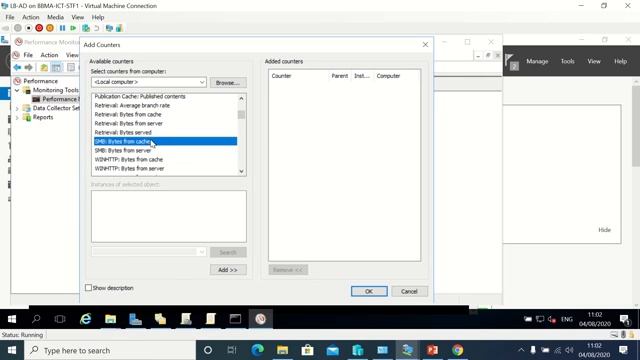Click the Server Manager notifications flag
The height and width of the screenshot is (360, 640).
pyautogui.click(x=511, y=62)
